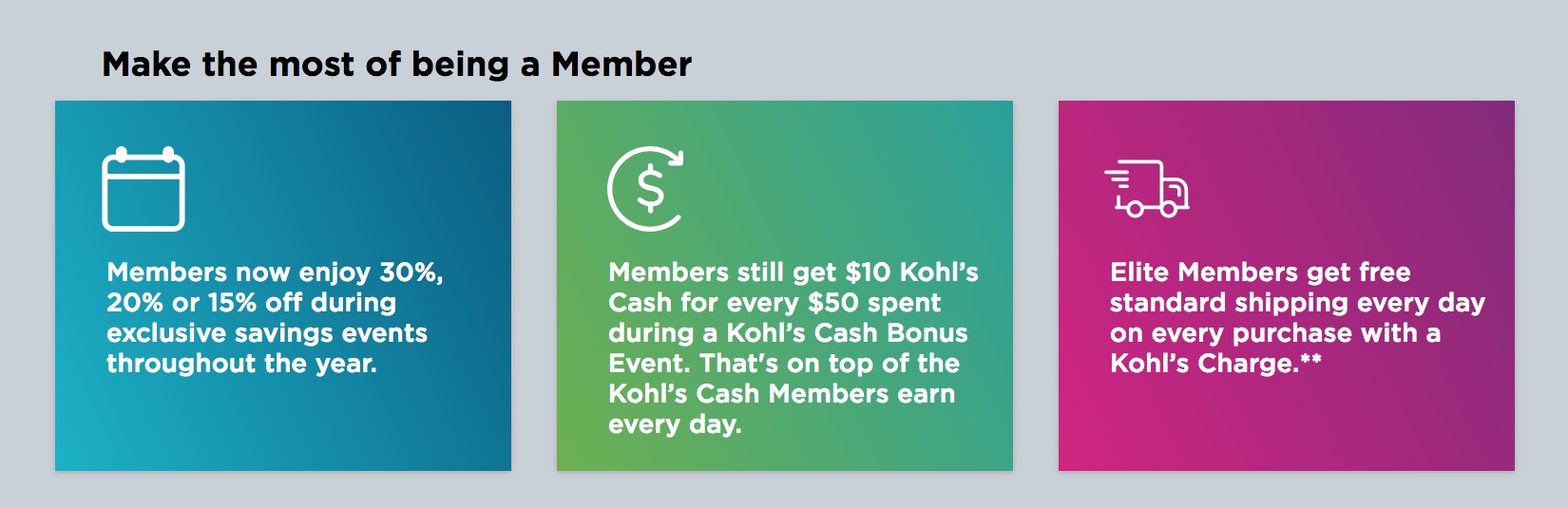Click 'exclusive savings events throughout the year' text
The image size is (1568, 507).
267,348
